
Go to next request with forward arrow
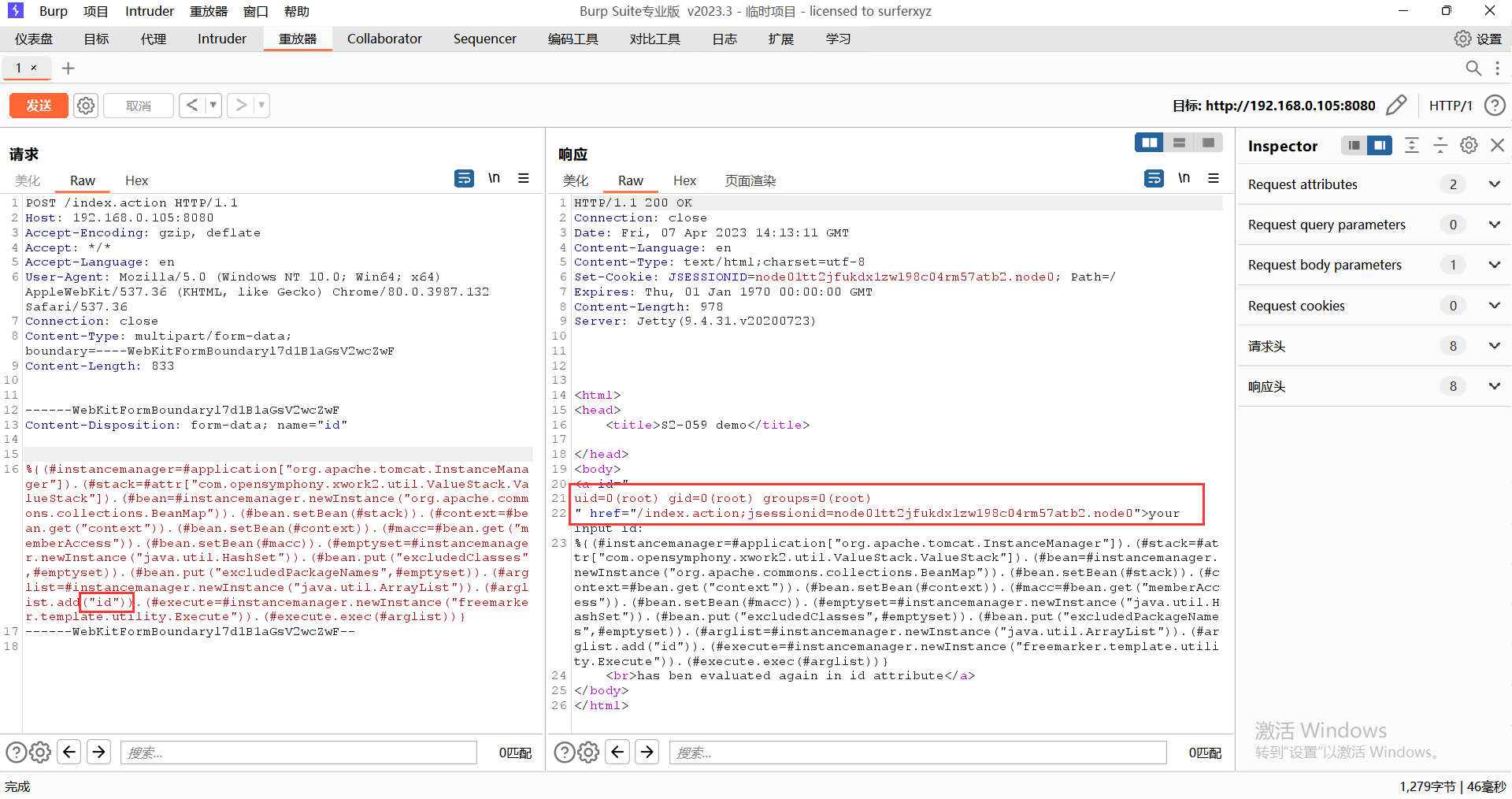[x=241, y=105]
